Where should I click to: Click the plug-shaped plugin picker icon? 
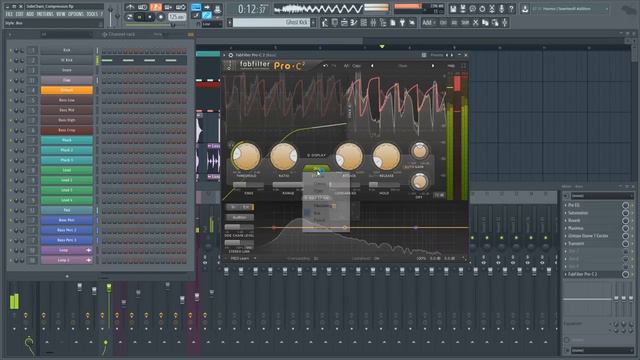(402, 23)
